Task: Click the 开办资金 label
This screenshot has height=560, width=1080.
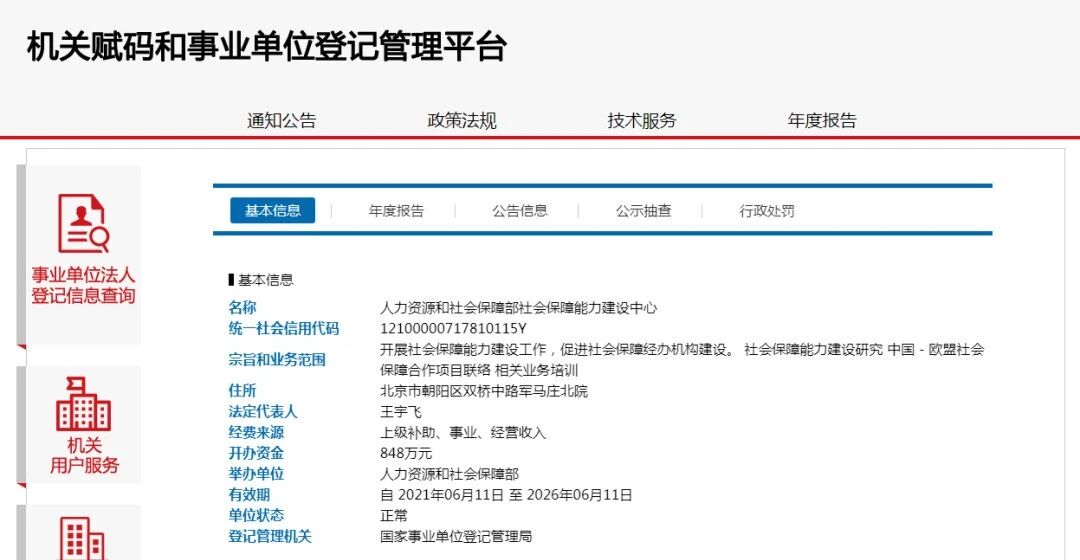Action: [x=256, y=453]
